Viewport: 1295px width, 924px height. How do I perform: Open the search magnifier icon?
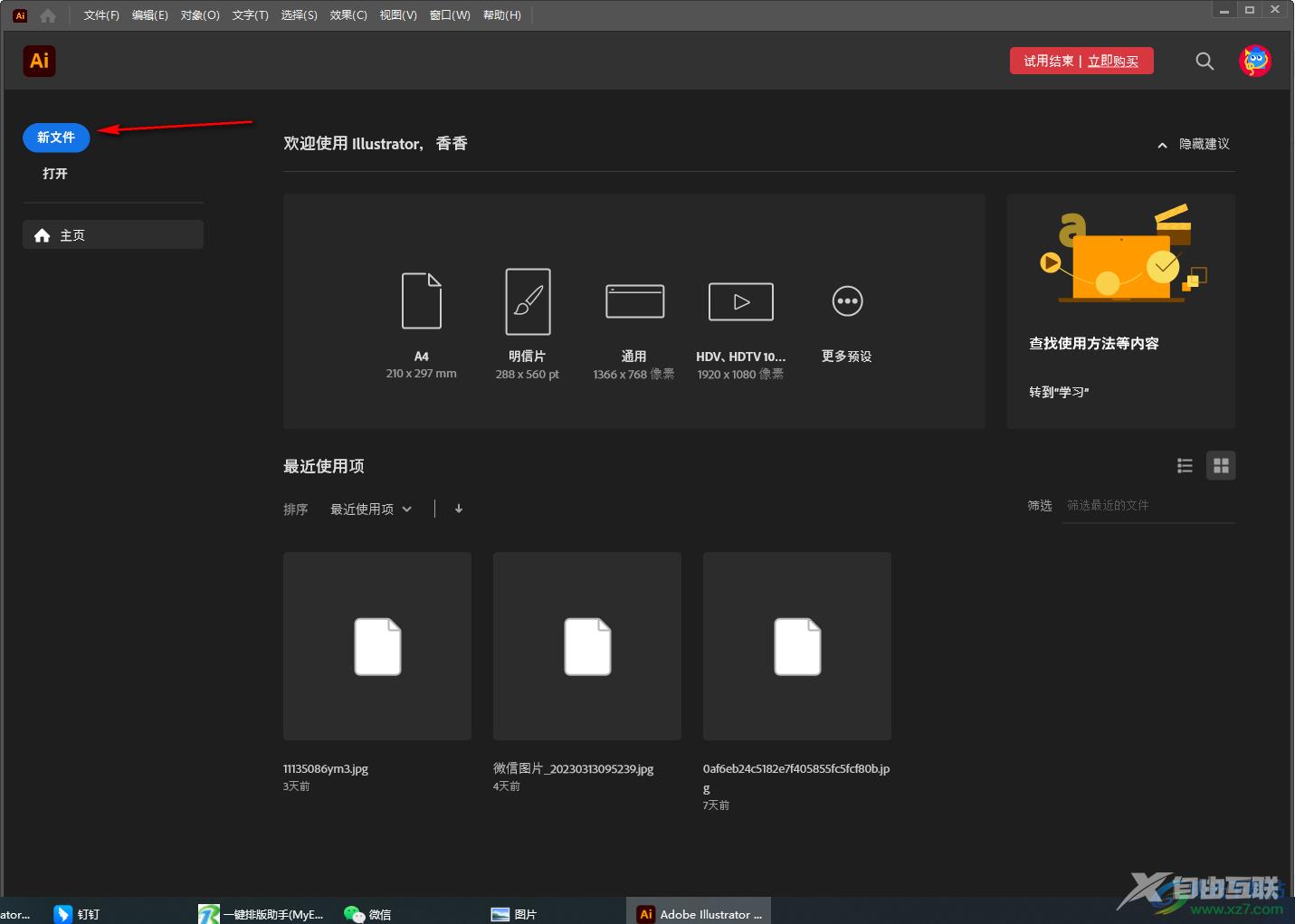(x=1205, y=61)
